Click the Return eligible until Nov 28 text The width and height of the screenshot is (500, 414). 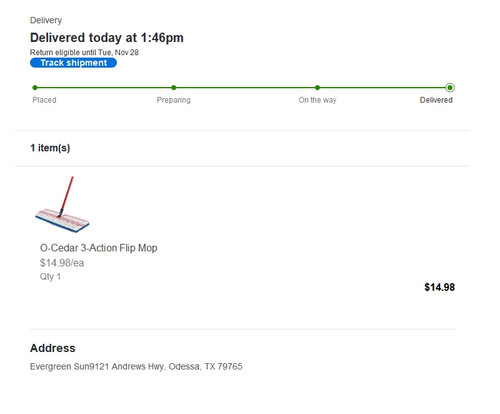[84, 52]
